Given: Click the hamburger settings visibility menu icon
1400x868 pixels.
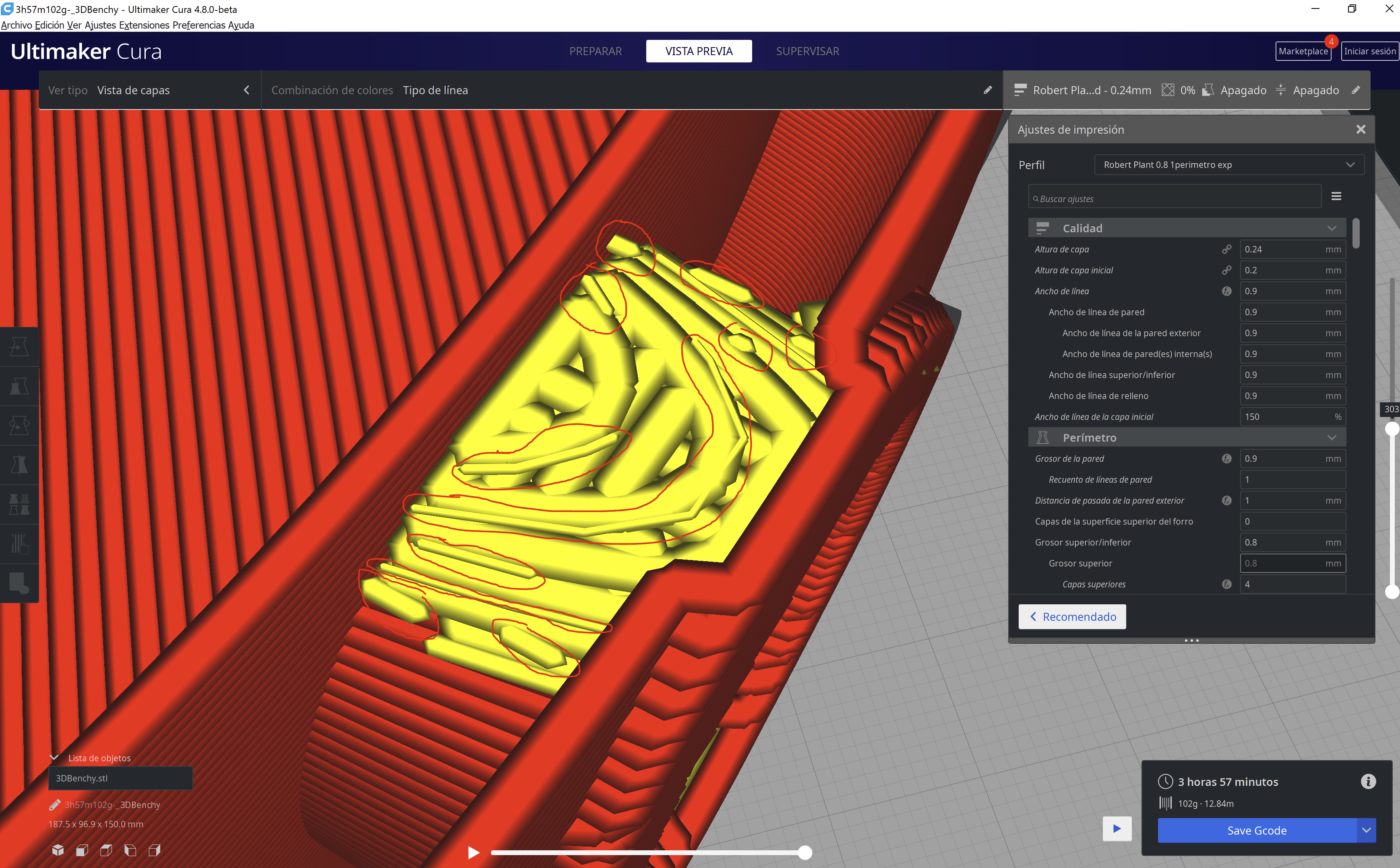Looking at the screenshot, I should 1336,196.
